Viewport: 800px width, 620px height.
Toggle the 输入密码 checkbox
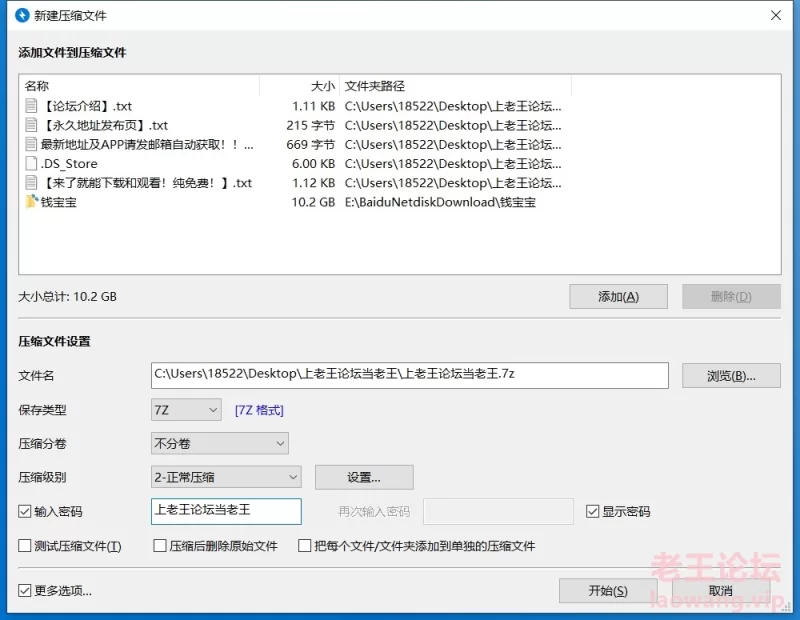tap(24, 511)
